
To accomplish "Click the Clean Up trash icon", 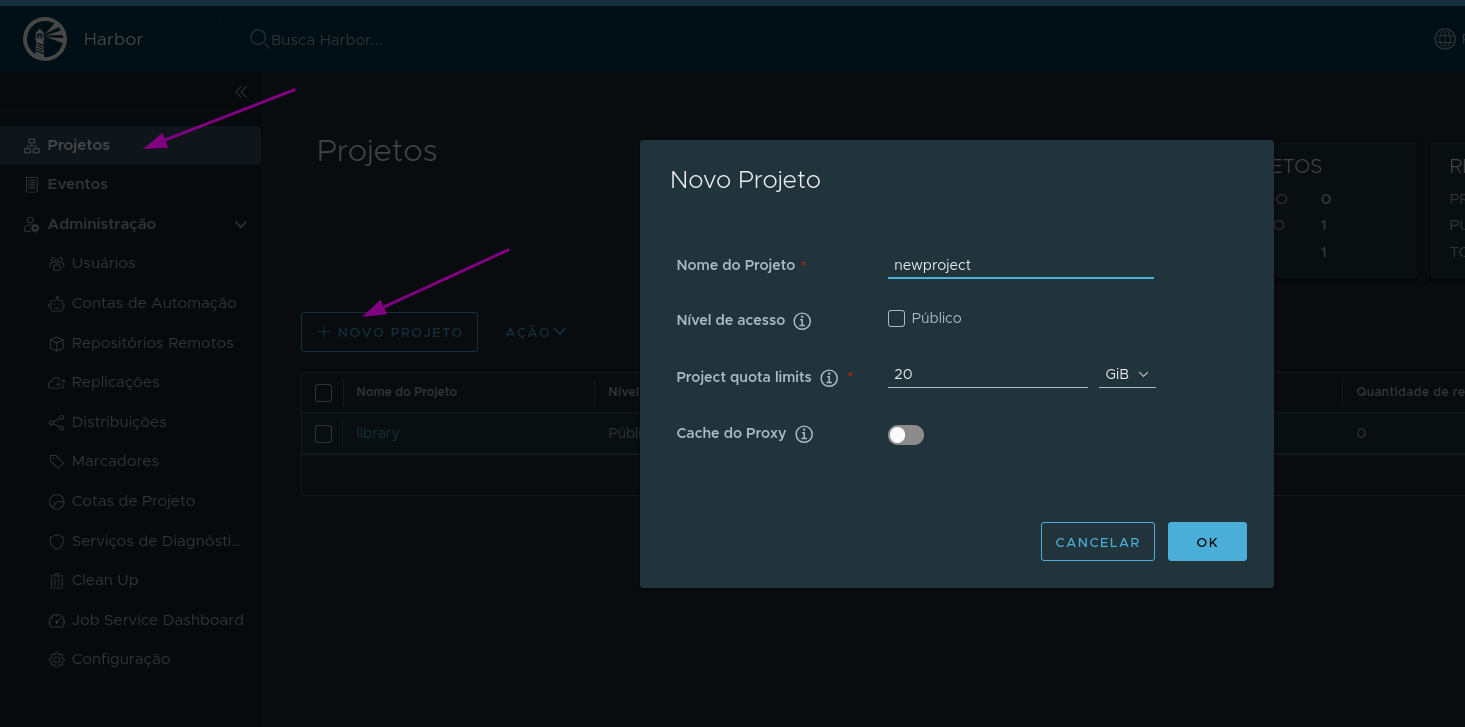I will click(x=56, y=580).
